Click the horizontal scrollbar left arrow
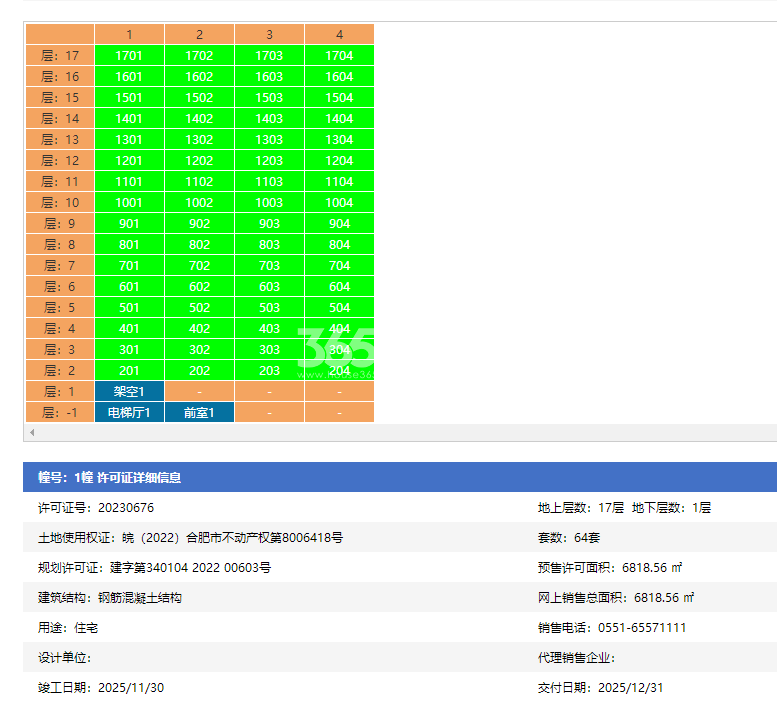This screenshot has height=706, width=777. tap(32, 433)
